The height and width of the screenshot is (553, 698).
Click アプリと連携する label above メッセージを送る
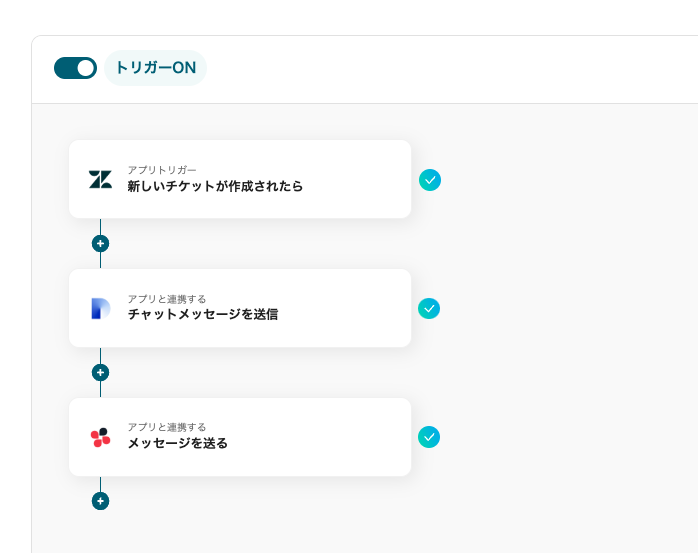[x=167, y=427]
